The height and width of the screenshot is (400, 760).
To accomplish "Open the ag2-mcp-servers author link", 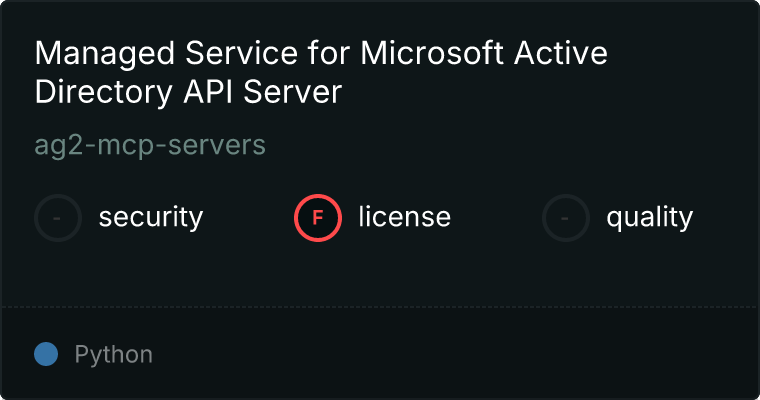I will pos(150,145).
